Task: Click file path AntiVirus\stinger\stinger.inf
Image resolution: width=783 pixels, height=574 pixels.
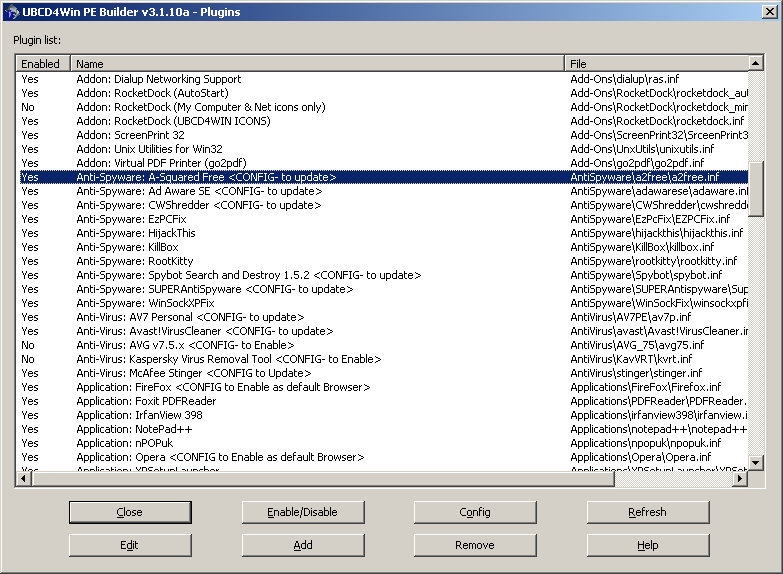Action: 636,373
